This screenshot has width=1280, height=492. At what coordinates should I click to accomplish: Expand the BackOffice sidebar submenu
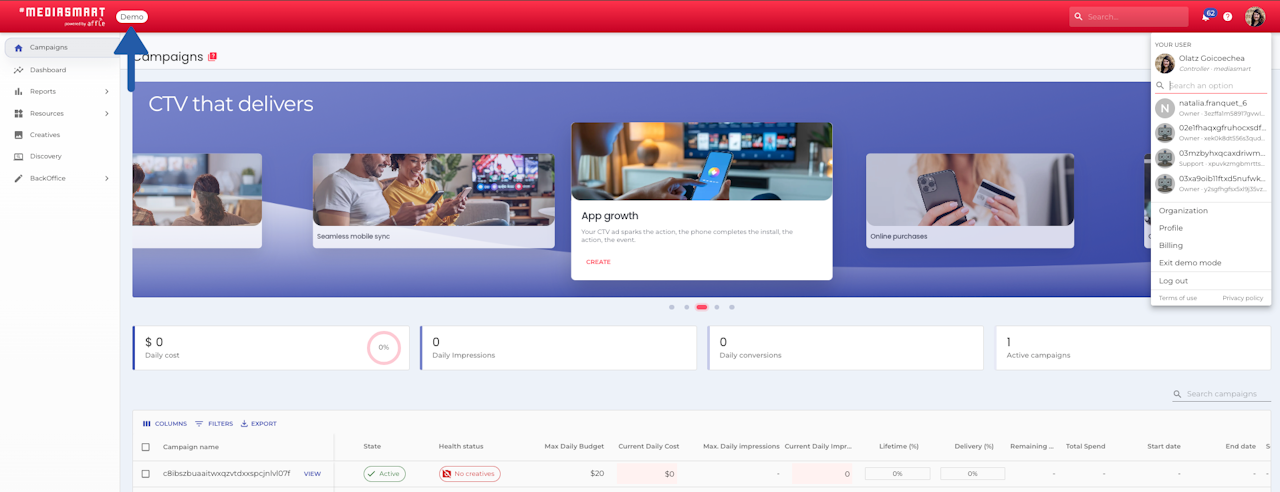pyautogui.click(x=107, y=178)
